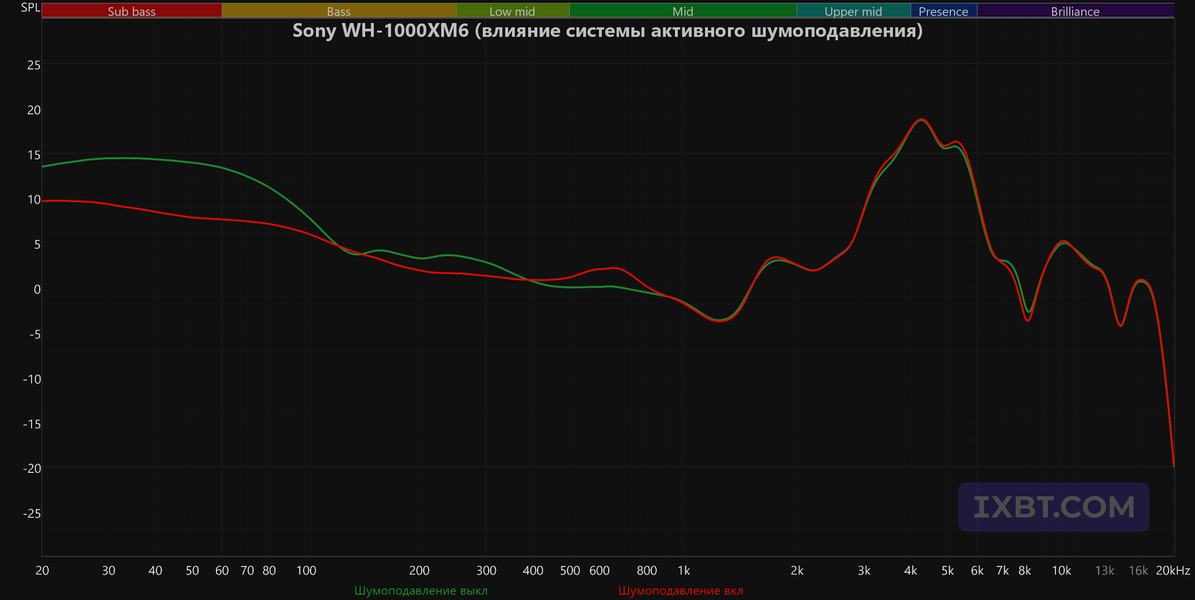Click the 20kHz axis label
This screenshot has width=1195, height=600.
pyautogui.click(x=1173, y=570)
